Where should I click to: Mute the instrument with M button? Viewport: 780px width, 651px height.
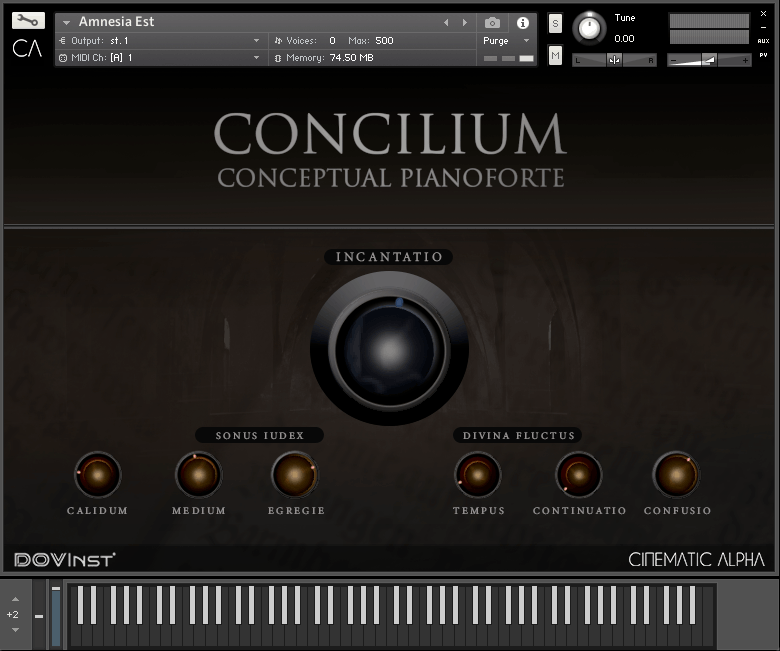pyautogui.click(x=555, y=55)
